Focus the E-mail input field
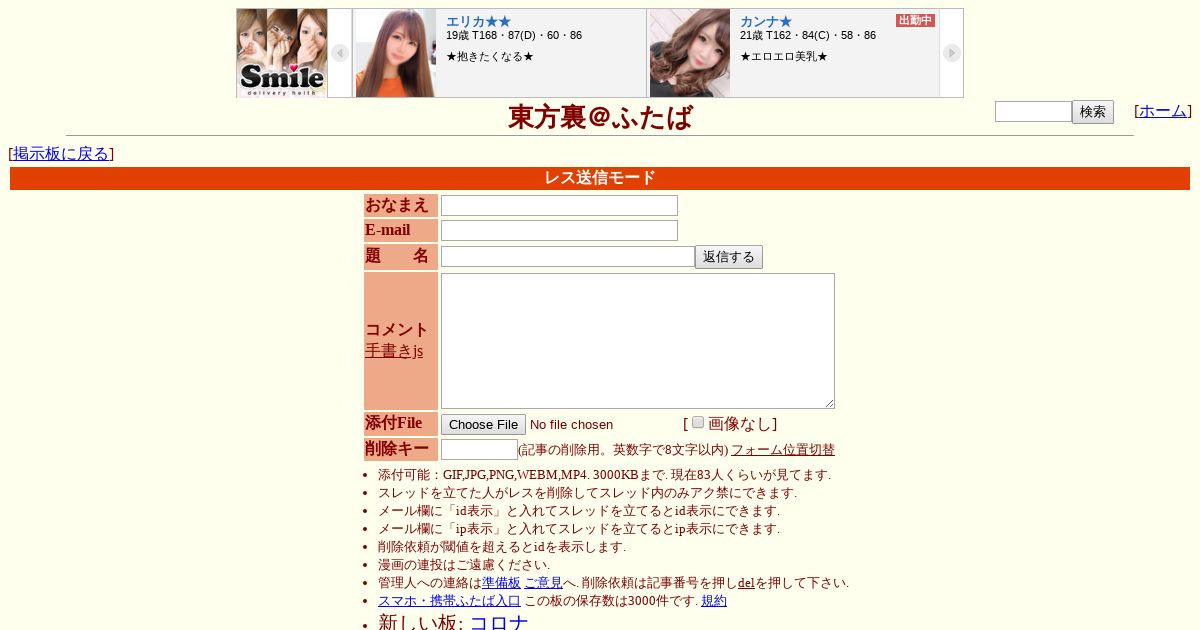1200x630 pixels. [x=559, y=230]
